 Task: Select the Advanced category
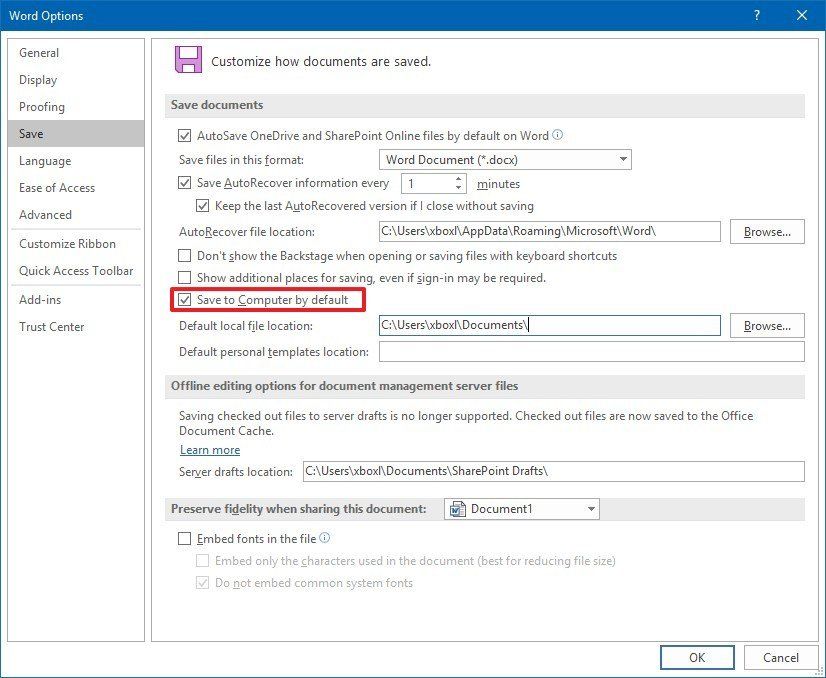(45, 214)
